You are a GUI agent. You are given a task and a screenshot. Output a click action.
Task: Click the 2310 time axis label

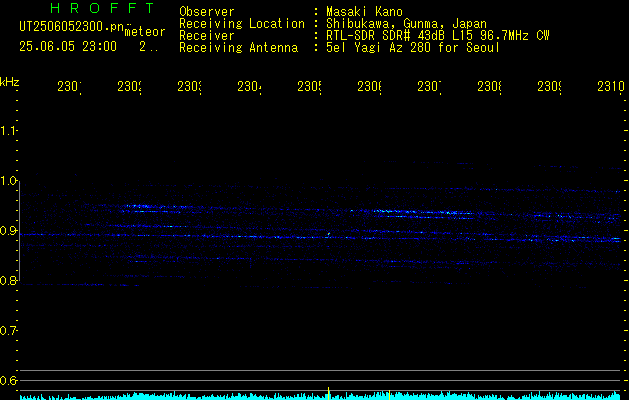(611, 86)
